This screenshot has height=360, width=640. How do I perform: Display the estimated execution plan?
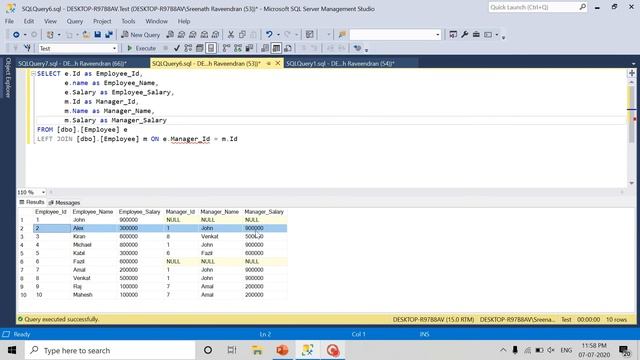[x=188, y=48]
